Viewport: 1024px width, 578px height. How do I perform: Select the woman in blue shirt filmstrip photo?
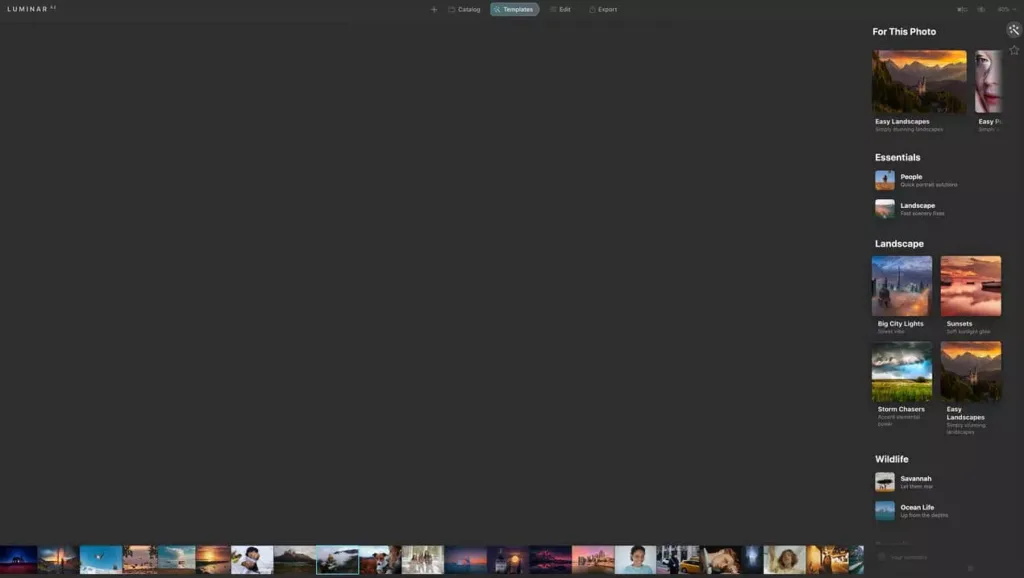pyautogui.click(x=635, y=560)
